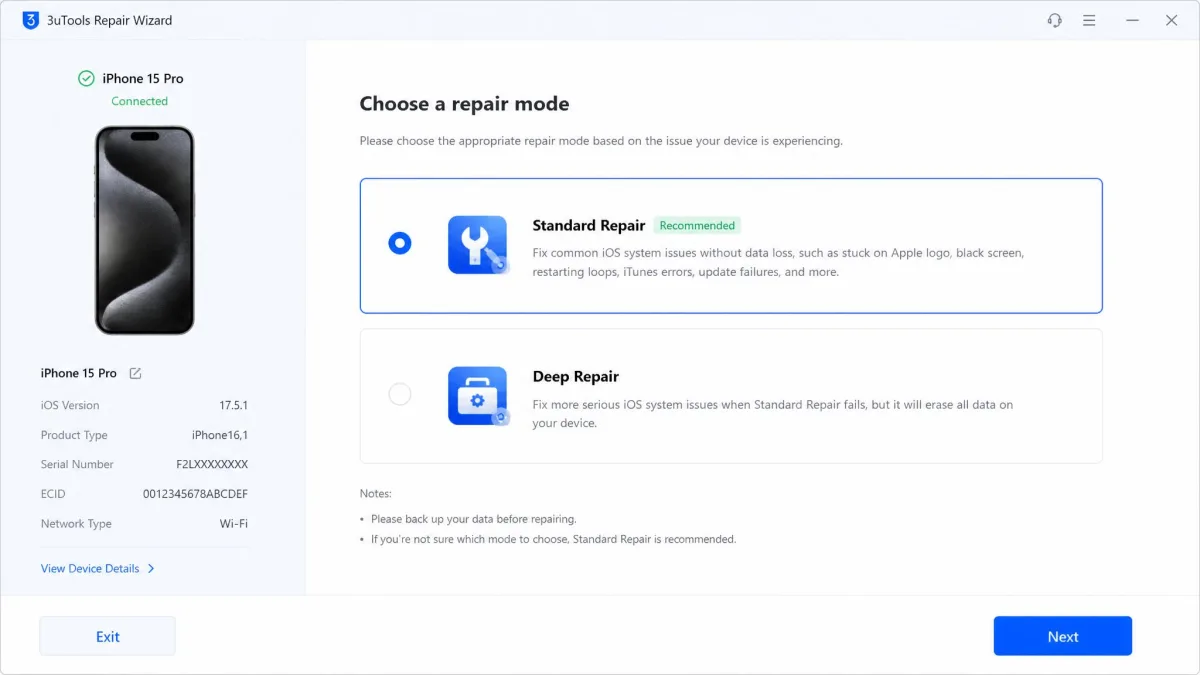This screenshot has width=1200, height=675.
Task: Click the blue Next button
Action: (1062, 636)
